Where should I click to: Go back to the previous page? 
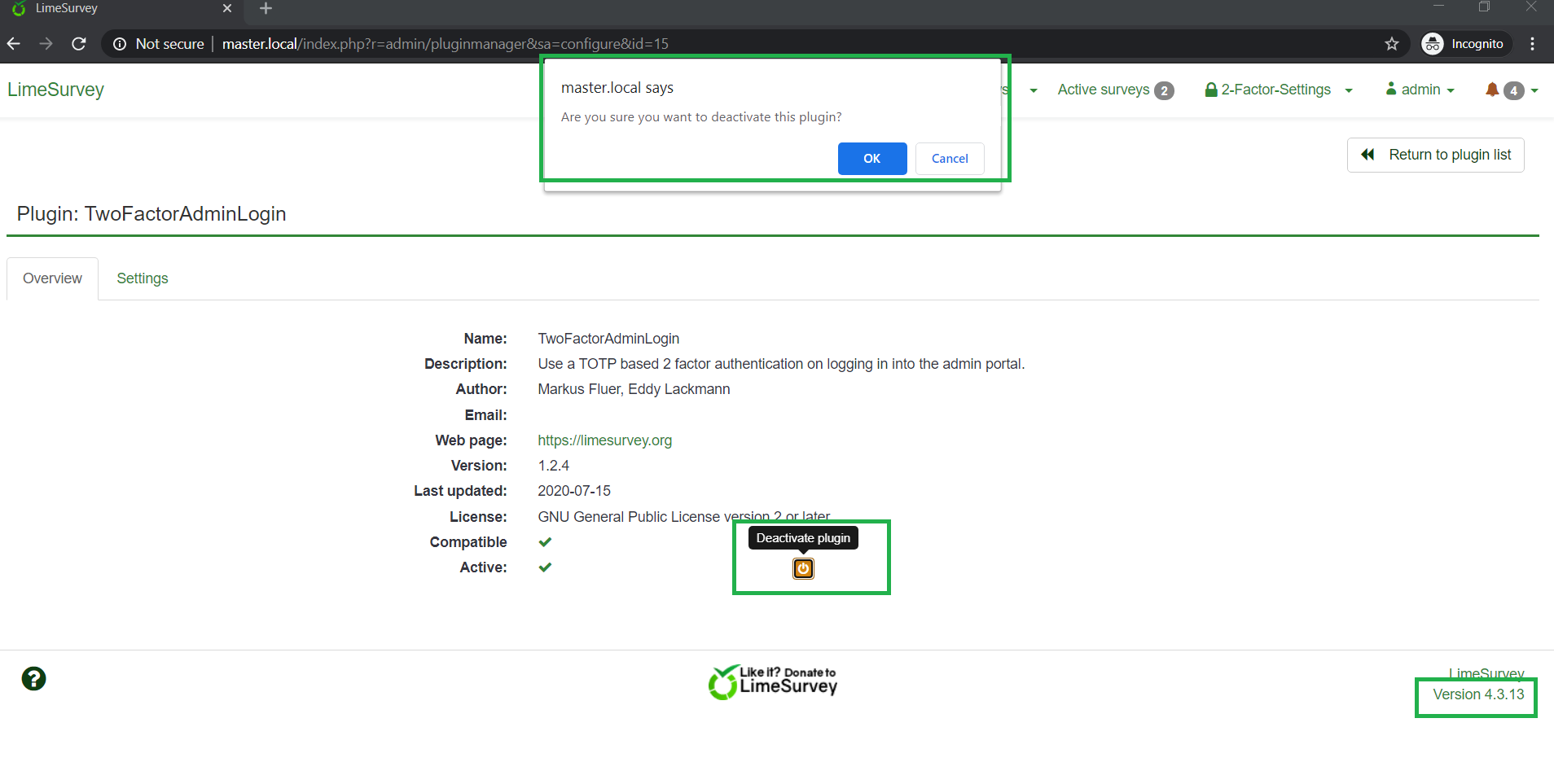click(x=14, y=44)
